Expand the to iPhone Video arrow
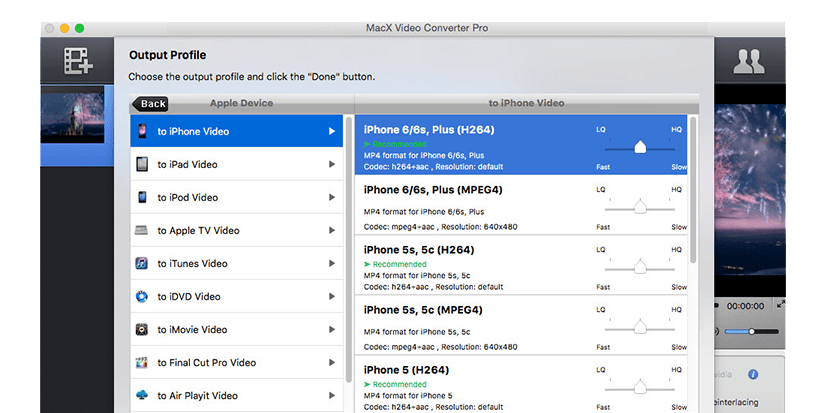Screen dimensions: 826x413 (332, 131)
